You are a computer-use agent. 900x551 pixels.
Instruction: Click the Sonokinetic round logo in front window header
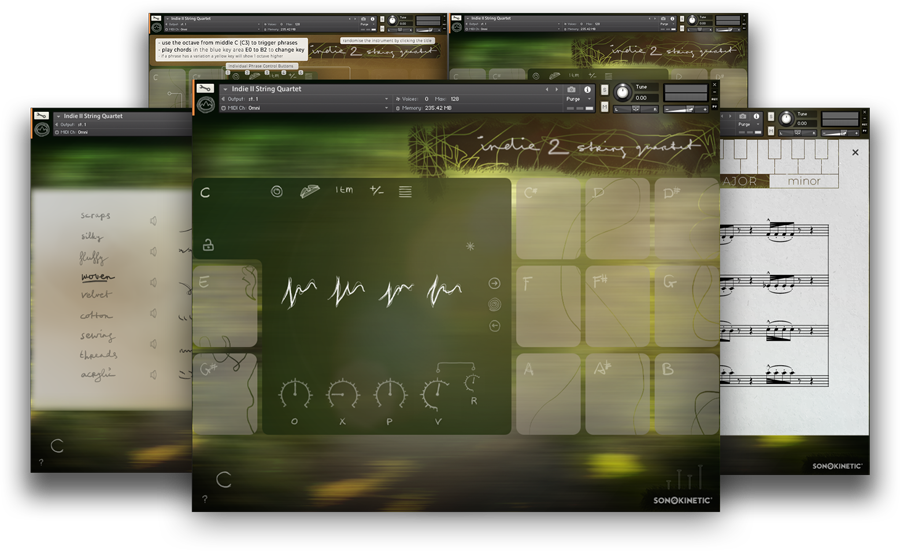pyautogui.click(x=205, y=104)
